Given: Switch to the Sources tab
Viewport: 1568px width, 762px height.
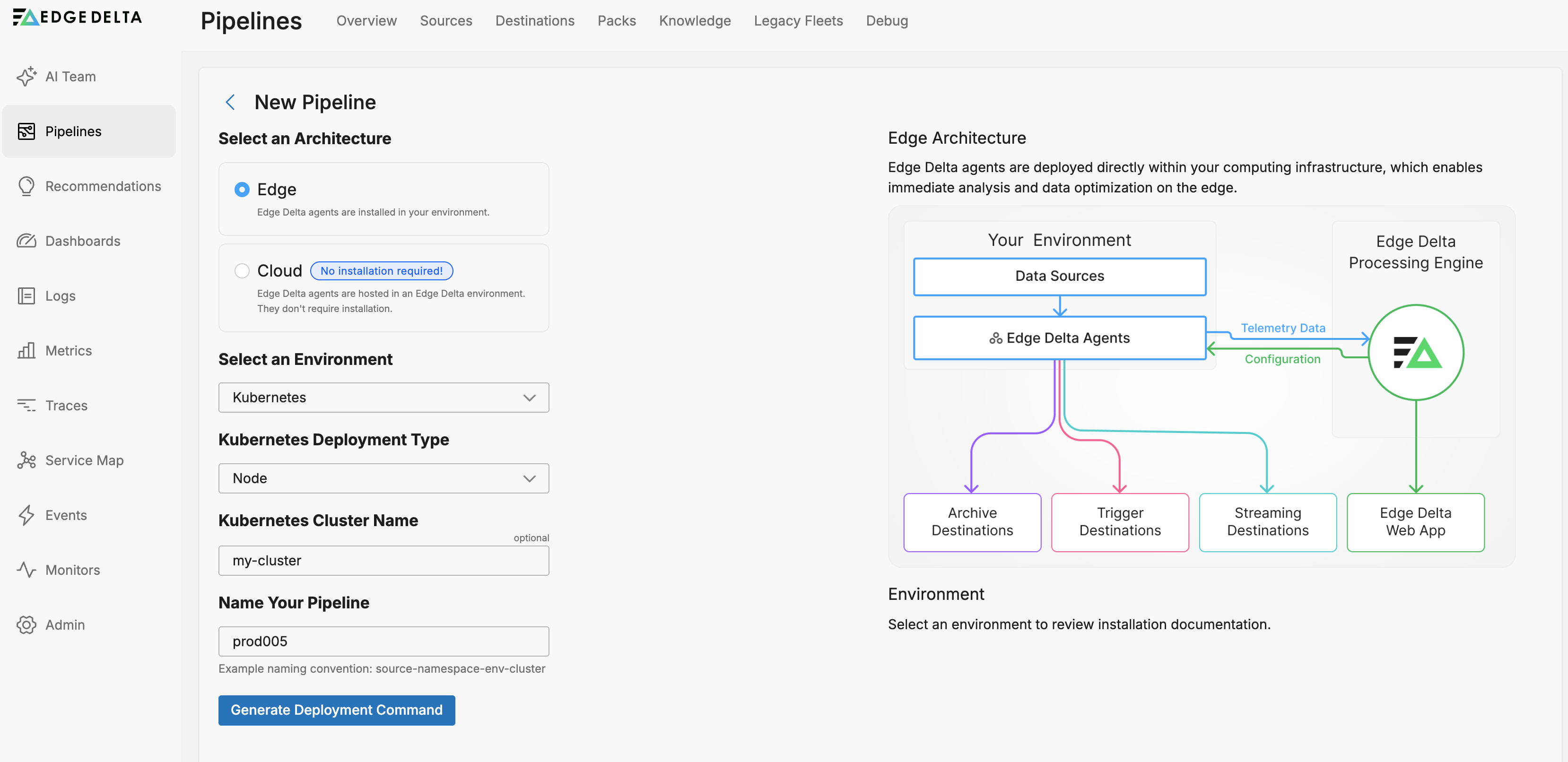Looking at the screenshot, I should (x=445, y=21).
